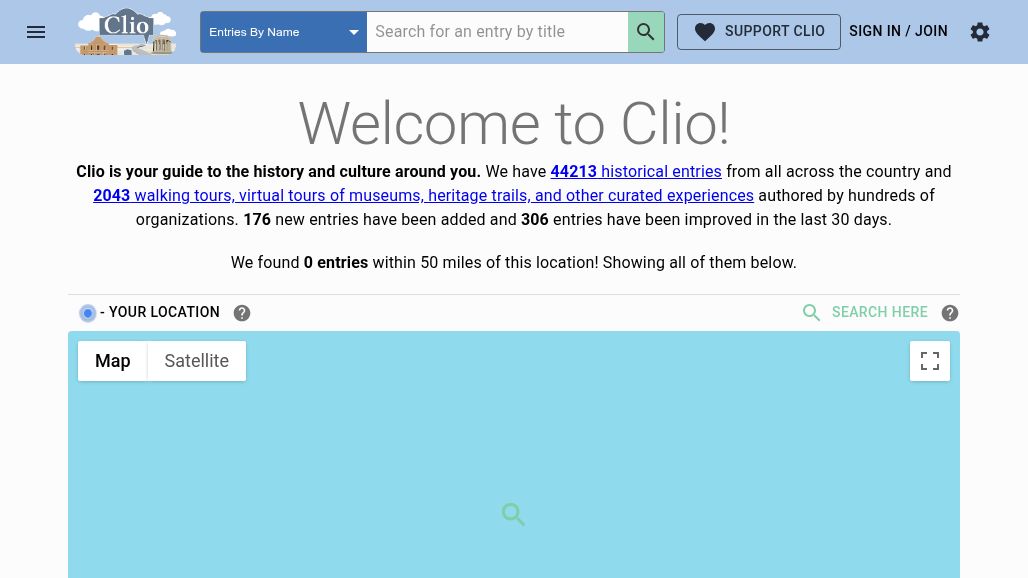The height and width of the screenshot is (578, 1028).
Task: Expand the Entries By Name dropdown
Action: point(283,32)
